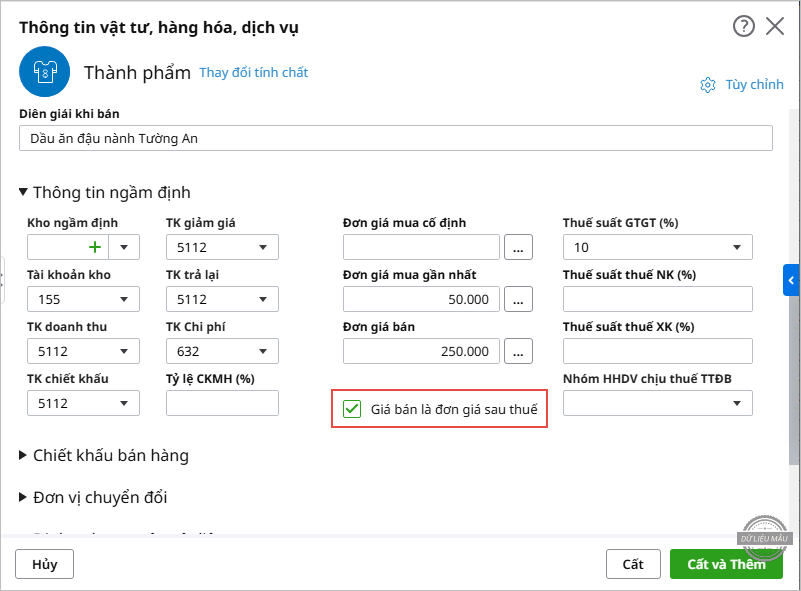Click the Hủy button
Image resolution: width=801 pixels, height=591 pixels.
tap(45, 564)
